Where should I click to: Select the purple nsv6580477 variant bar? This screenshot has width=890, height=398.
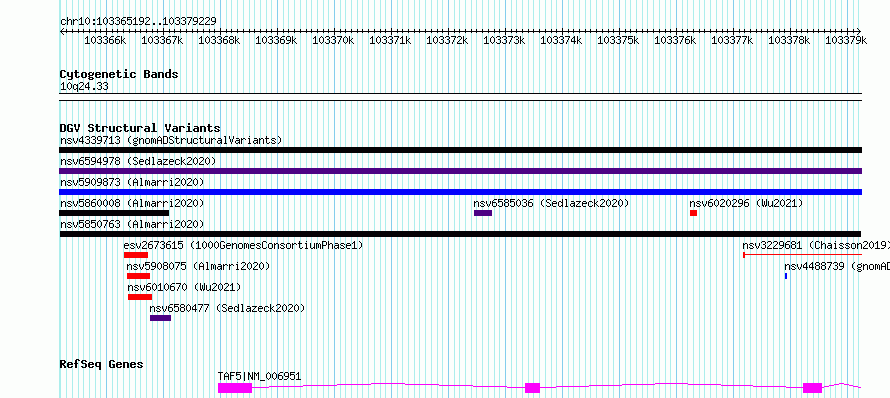[160, 318]
